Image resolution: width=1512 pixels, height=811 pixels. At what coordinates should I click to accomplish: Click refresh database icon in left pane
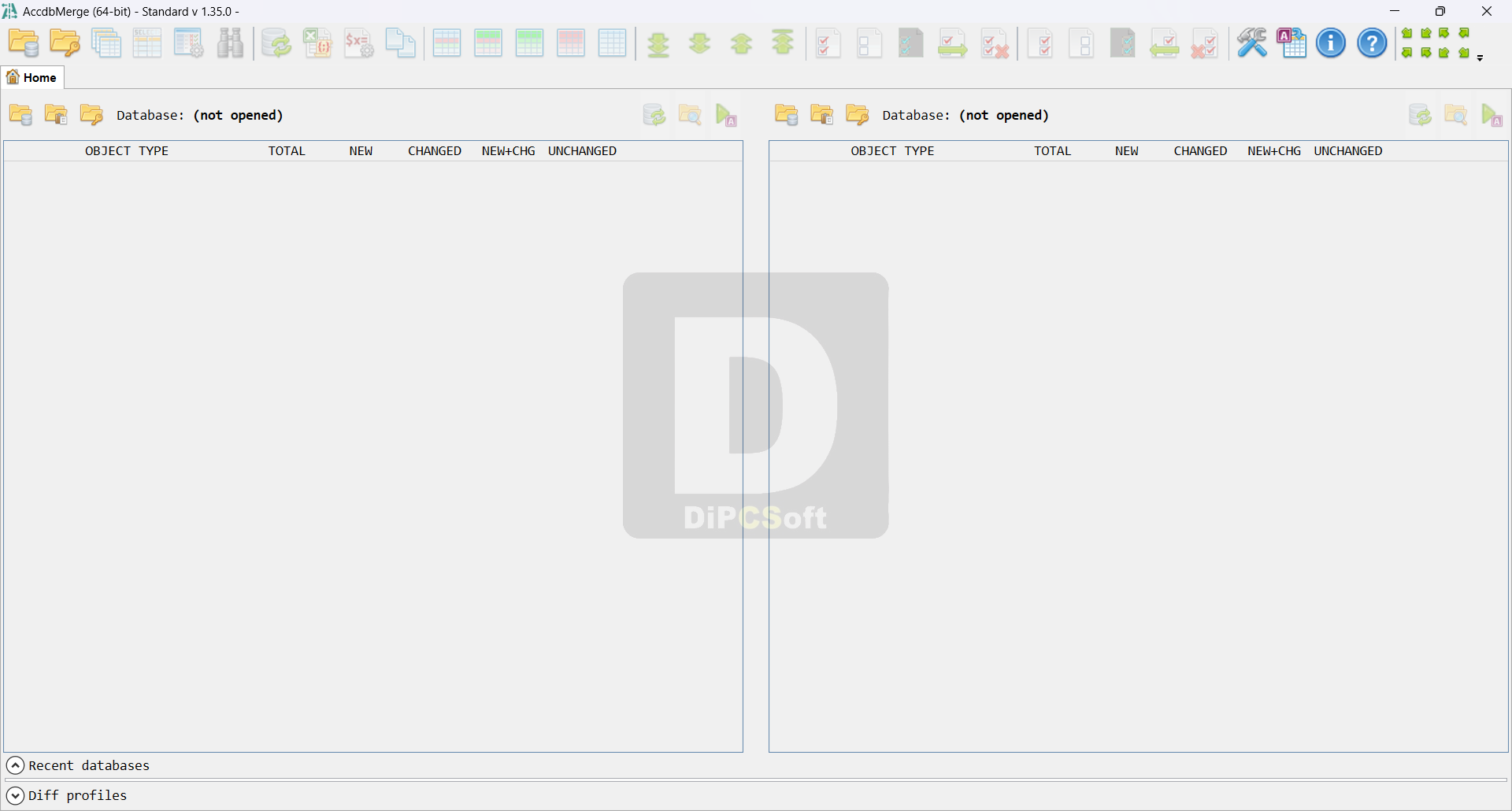[654, 115]
